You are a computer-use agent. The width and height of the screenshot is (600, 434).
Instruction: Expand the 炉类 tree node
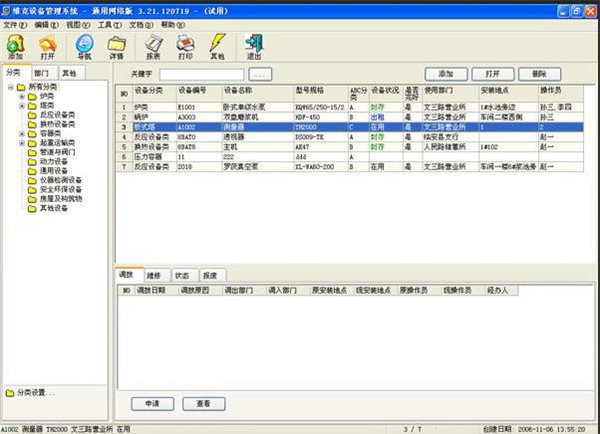22,96
